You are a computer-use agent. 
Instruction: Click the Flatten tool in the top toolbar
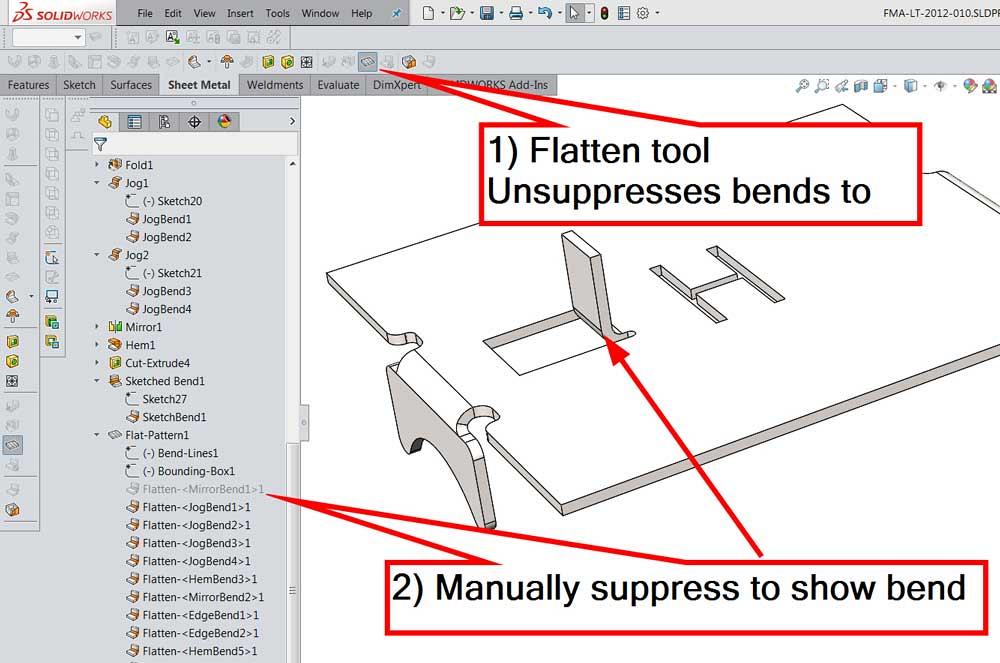tap(368, 62)
